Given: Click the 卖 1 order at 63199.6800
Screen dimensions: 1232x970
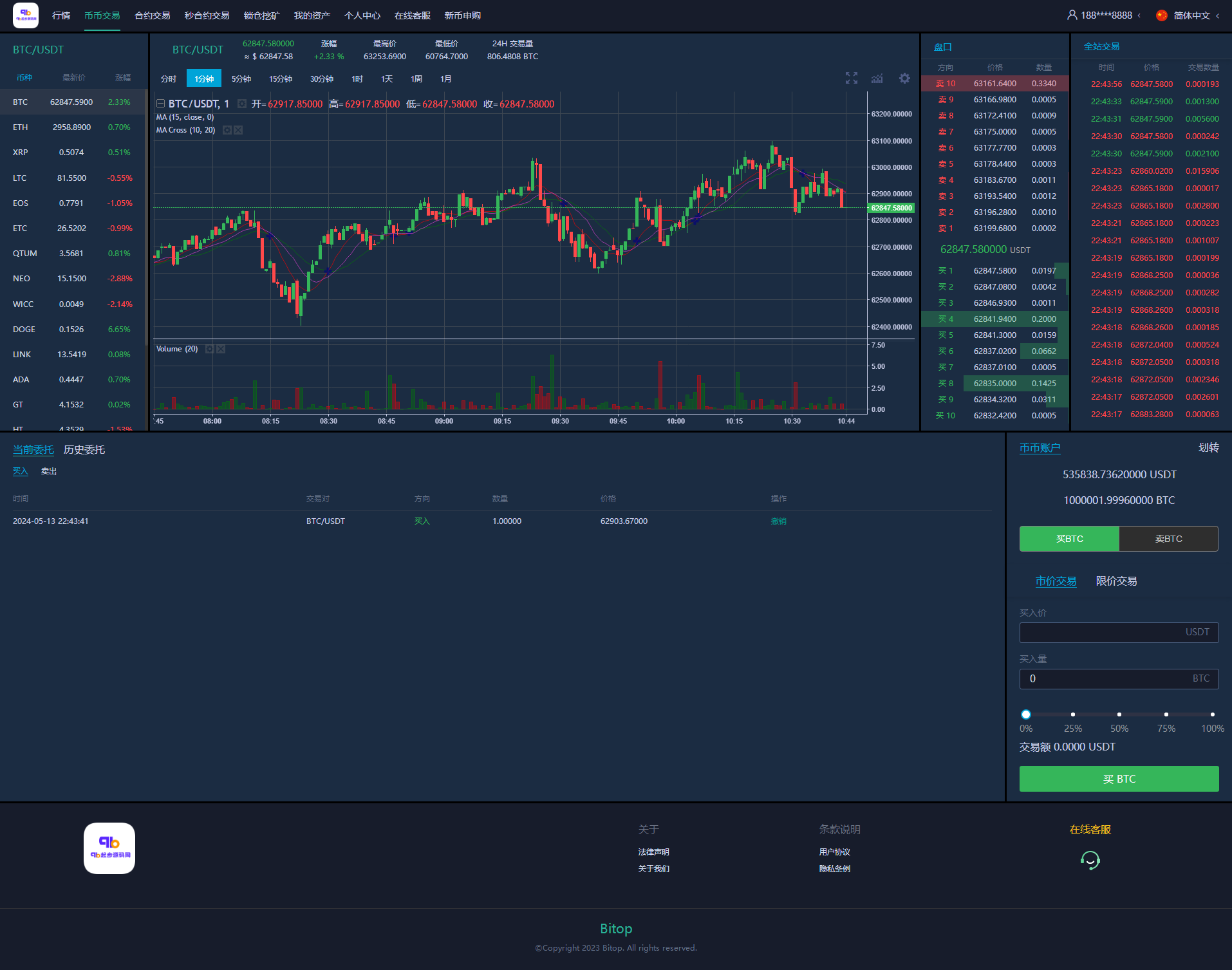Looking at the screenshot, I should (x=994, y=229).
